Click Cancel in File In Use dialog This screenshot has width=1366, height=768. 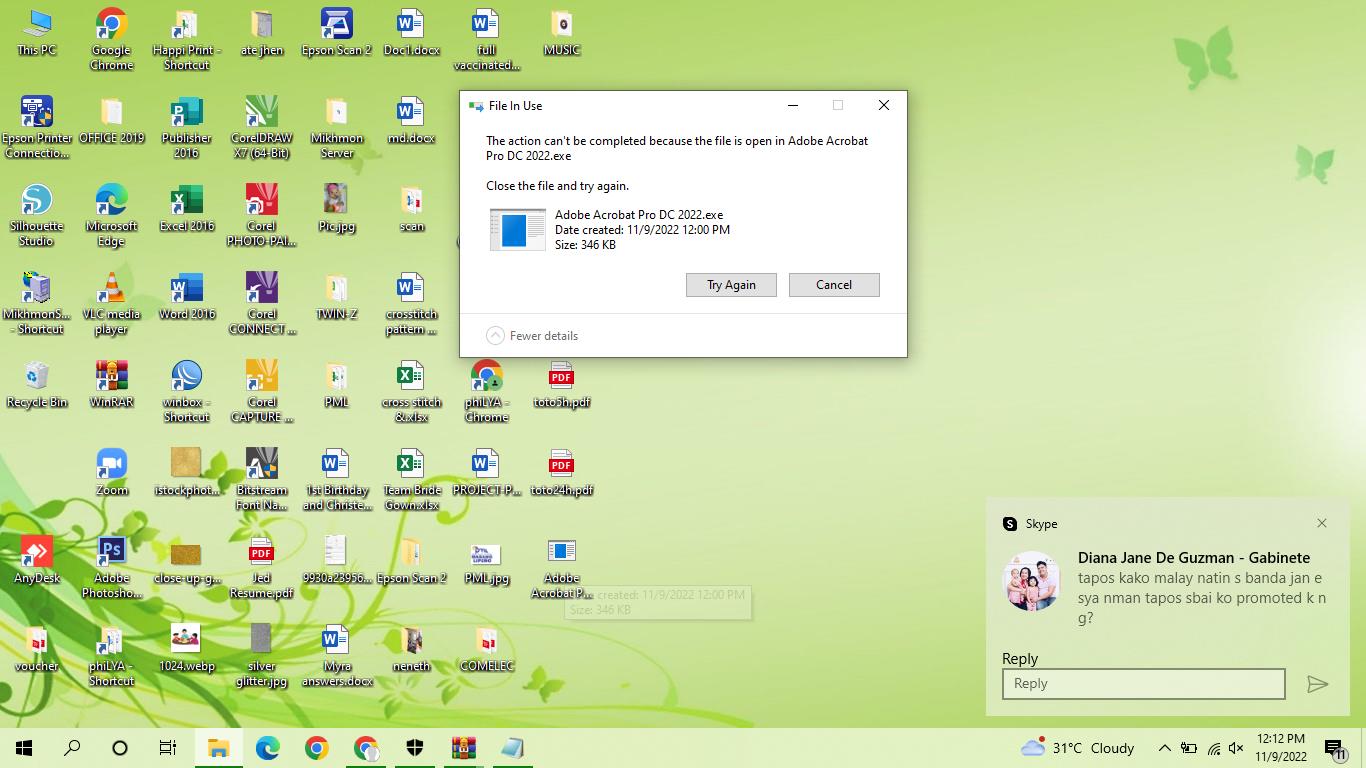[x=833, y=285]
